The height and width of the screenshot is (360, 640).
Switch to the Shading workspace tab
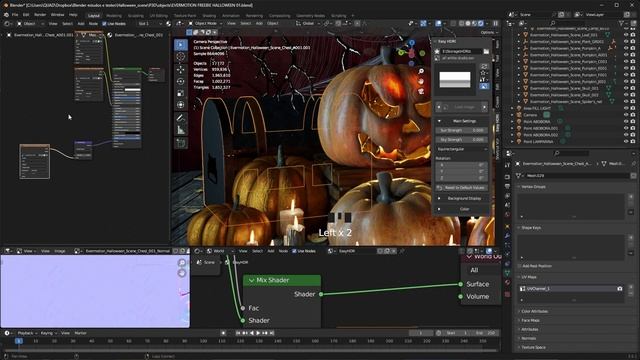tap(209, 16)
